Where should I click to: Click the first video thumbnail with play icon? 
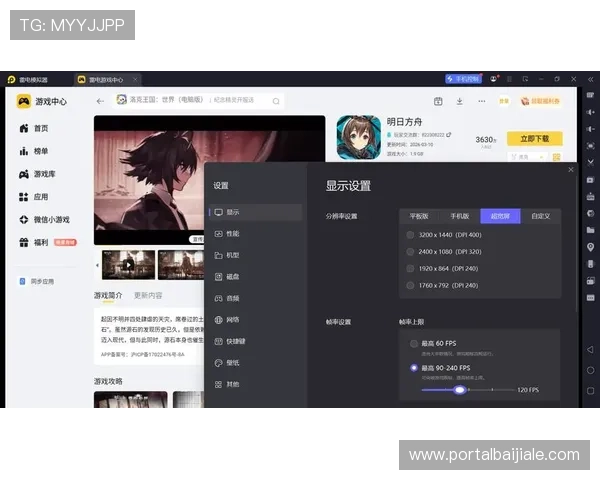pyautogui.click(x=129, y=264)
